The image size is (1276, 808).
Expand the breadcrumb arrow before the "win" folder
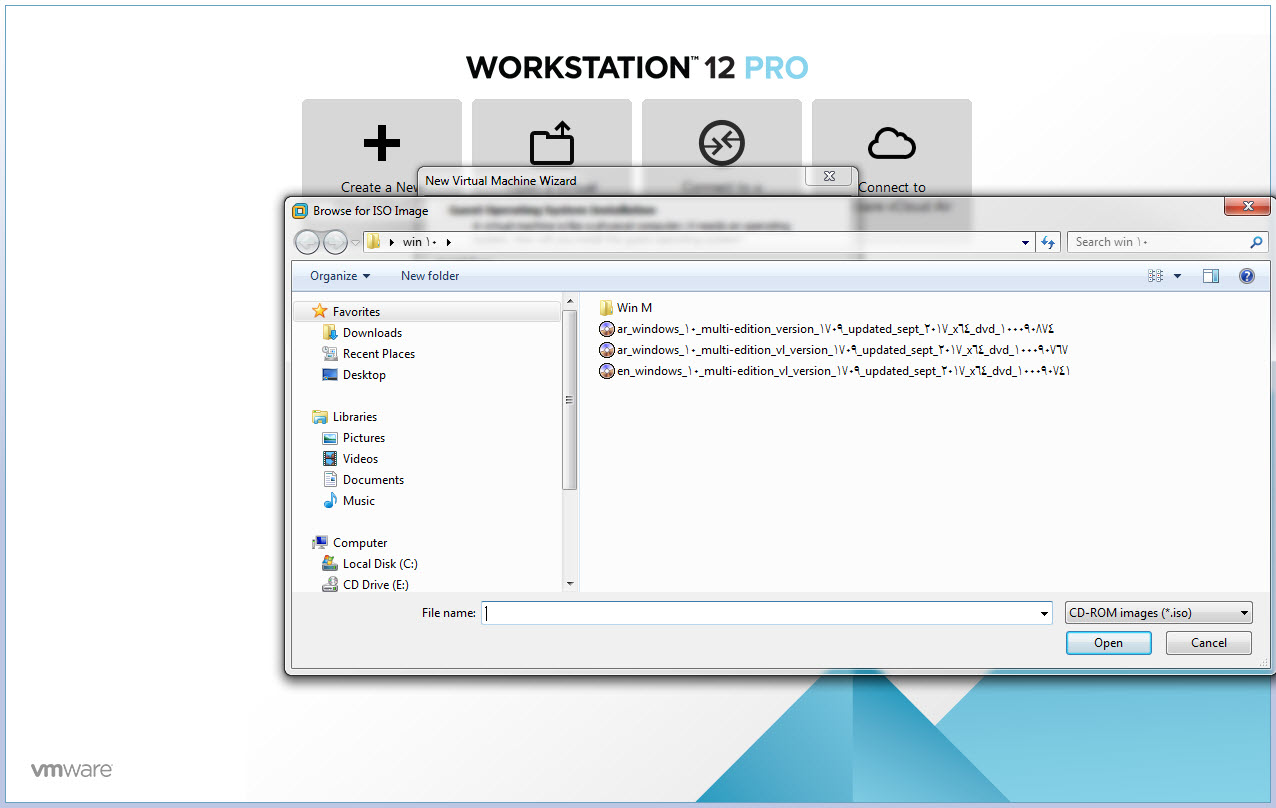coord(392,242)
